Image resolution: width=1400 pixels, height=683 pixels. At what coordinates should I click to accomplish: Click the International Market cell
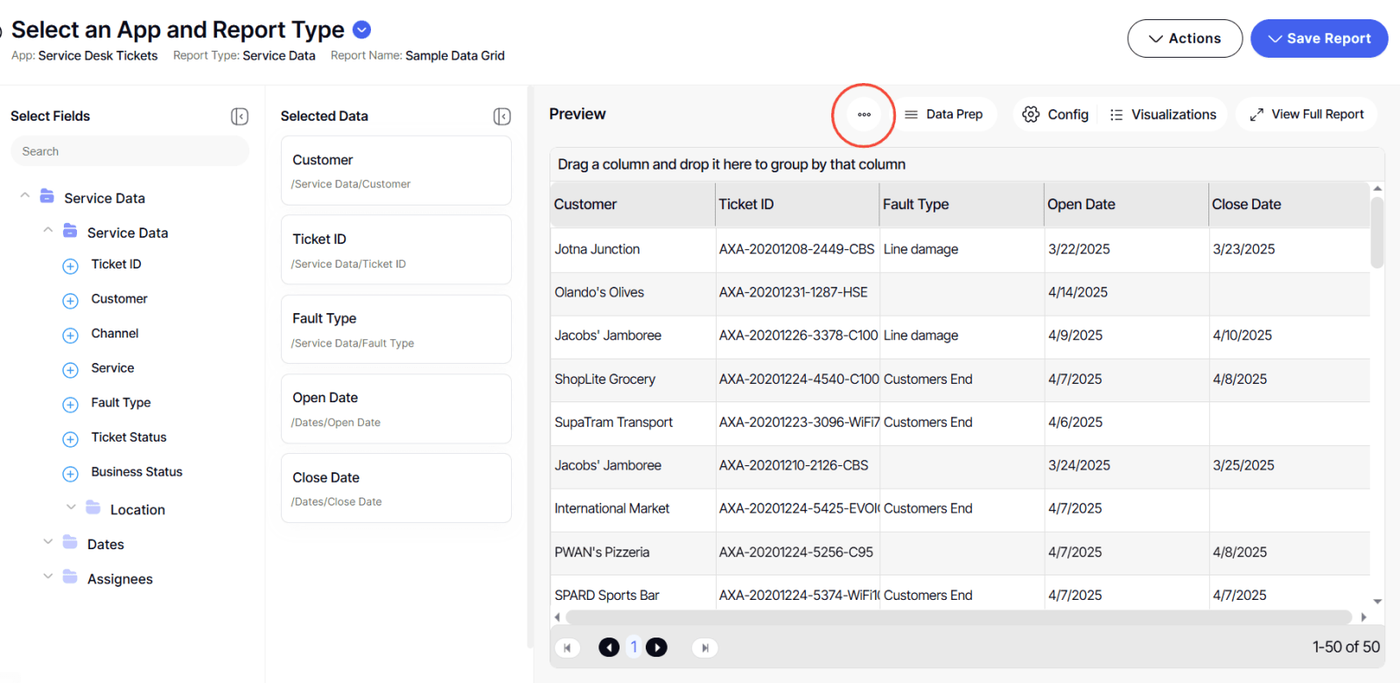pos(632,508)
